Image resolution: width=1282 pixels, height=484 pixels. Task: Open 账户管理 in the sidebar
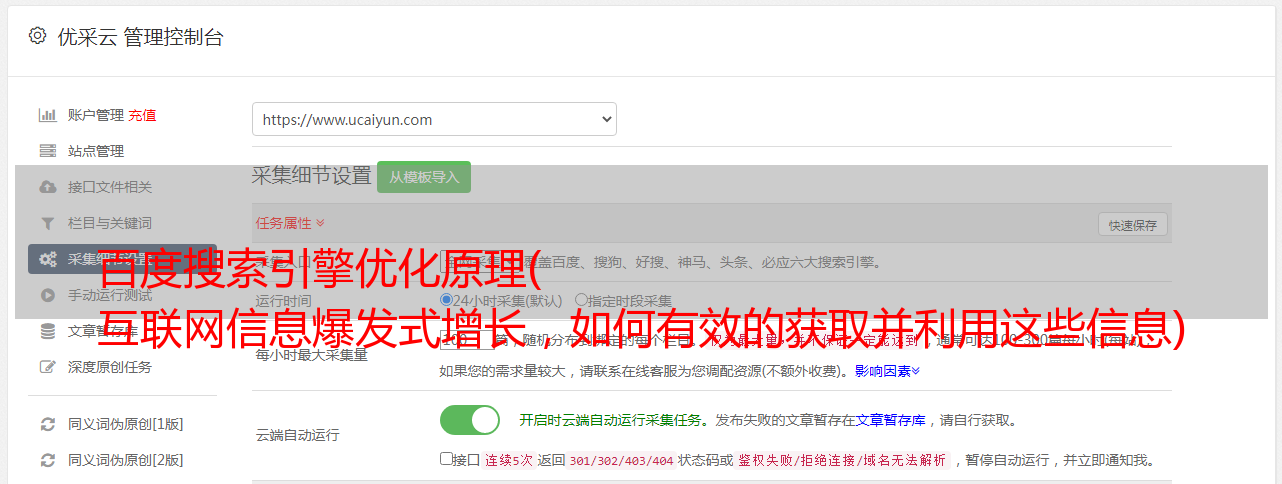(96, 115)
